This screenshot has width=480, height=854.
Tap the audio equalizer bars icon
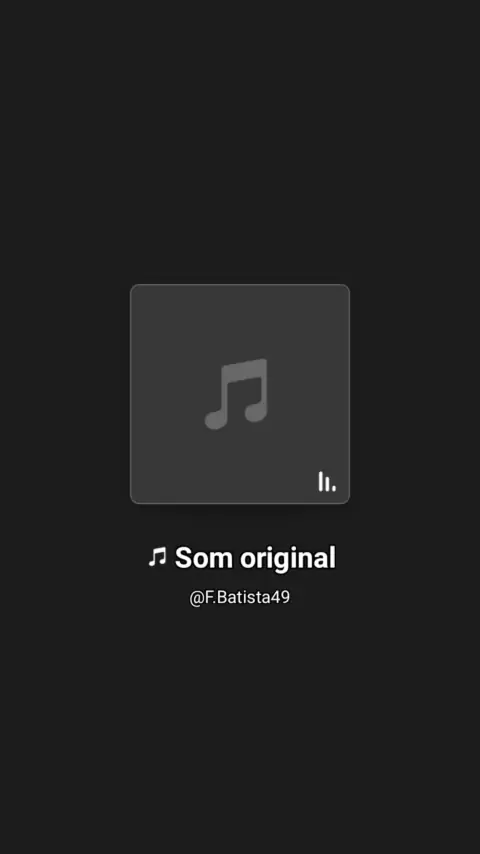point(327,481)
